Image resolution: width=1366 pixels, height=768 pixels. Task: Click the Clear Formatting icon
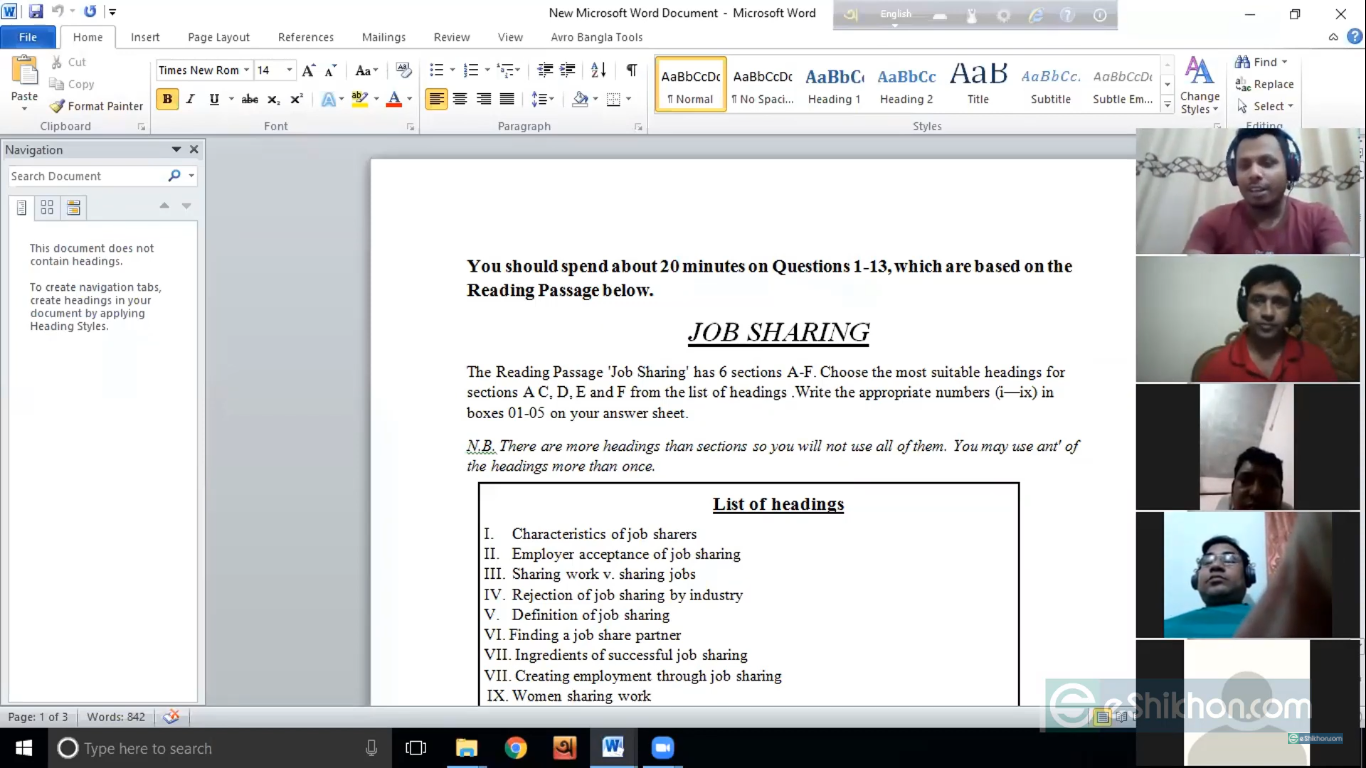coord(404,70)
